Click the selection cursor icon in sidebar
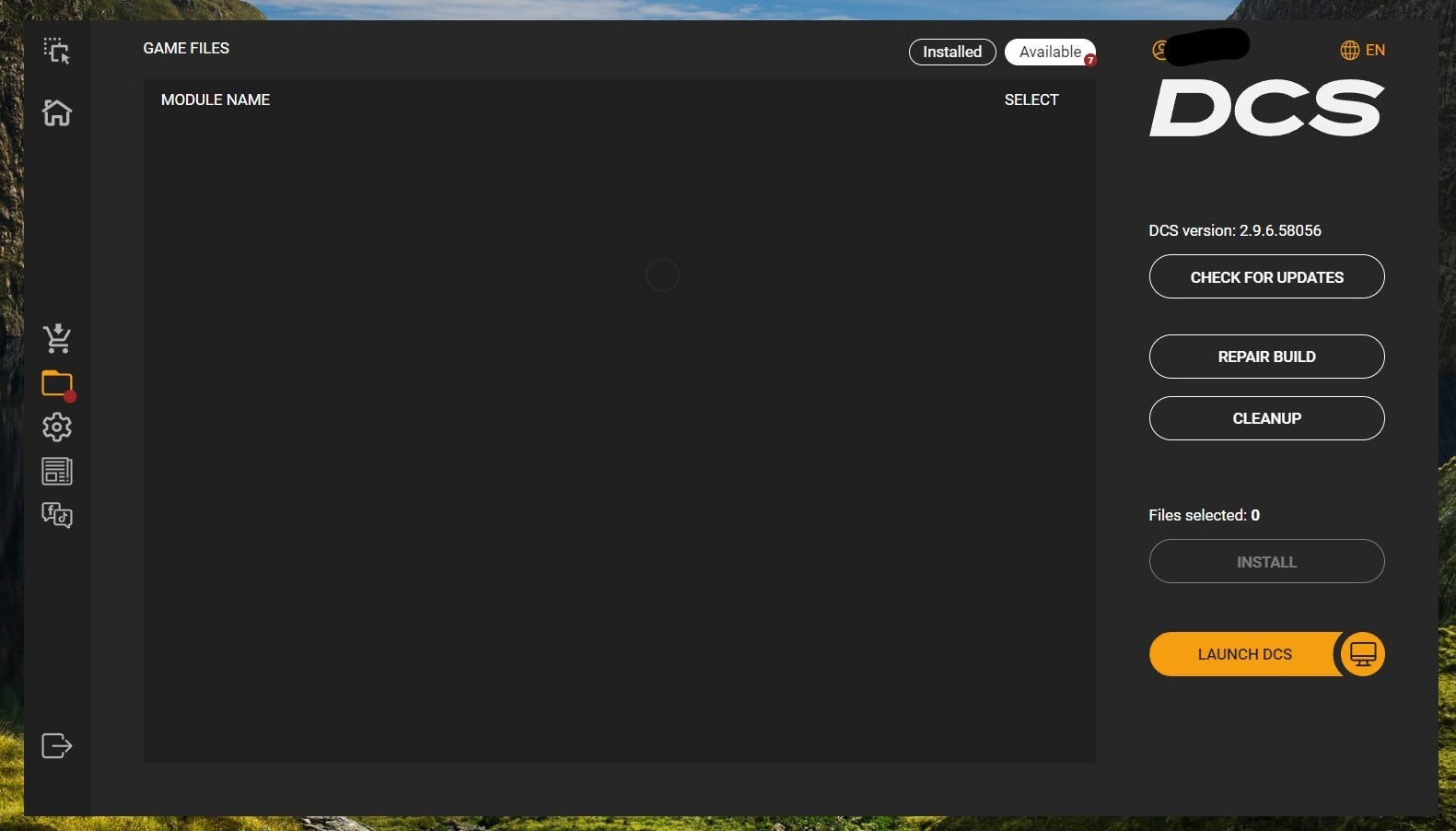This screenshot has height=831, width=1456. pos(56,51)
